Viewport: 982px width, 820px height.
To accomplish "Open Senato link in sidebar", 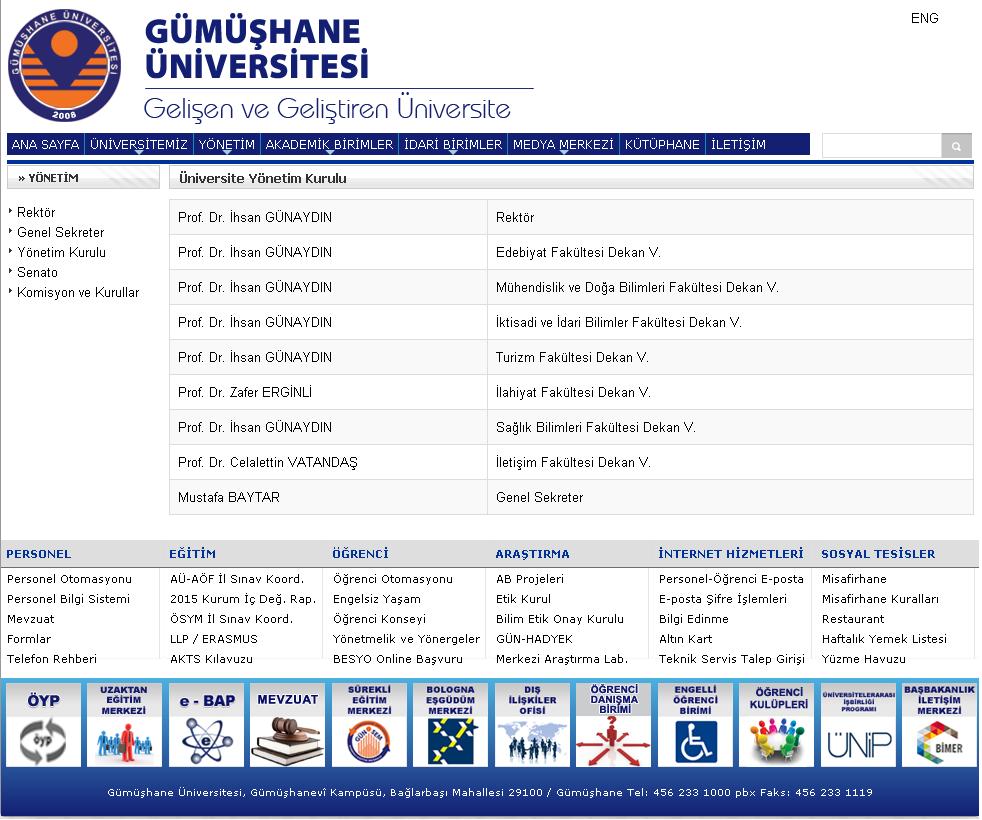I will [37, 272].
